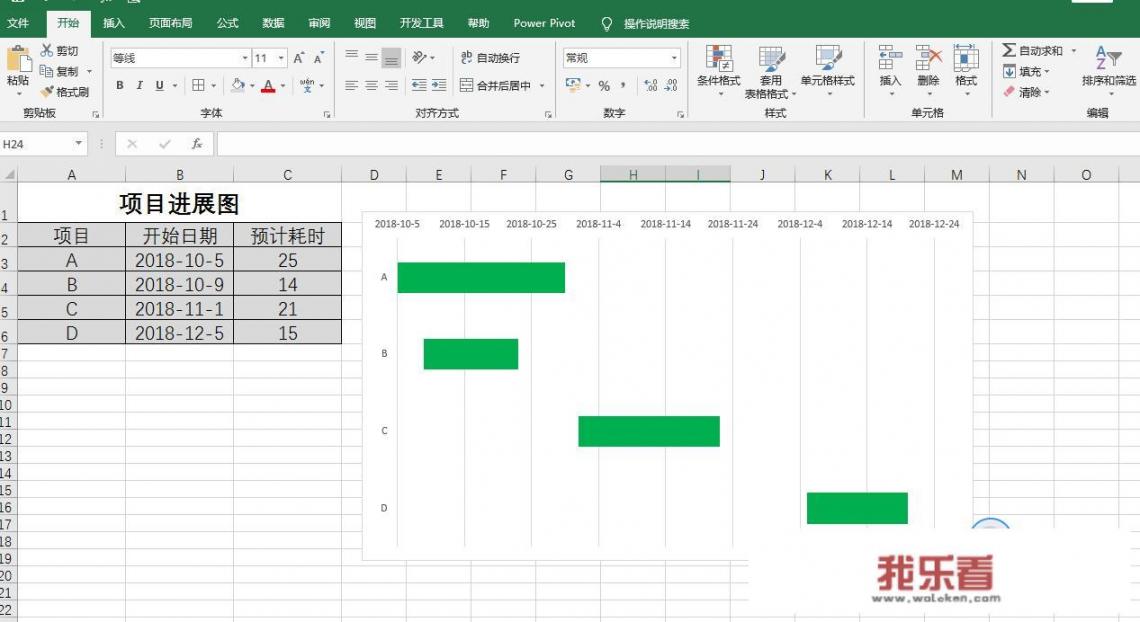Increase font size with larger A
Viewport: 1140px width, 622px height.
coord(299,58)
